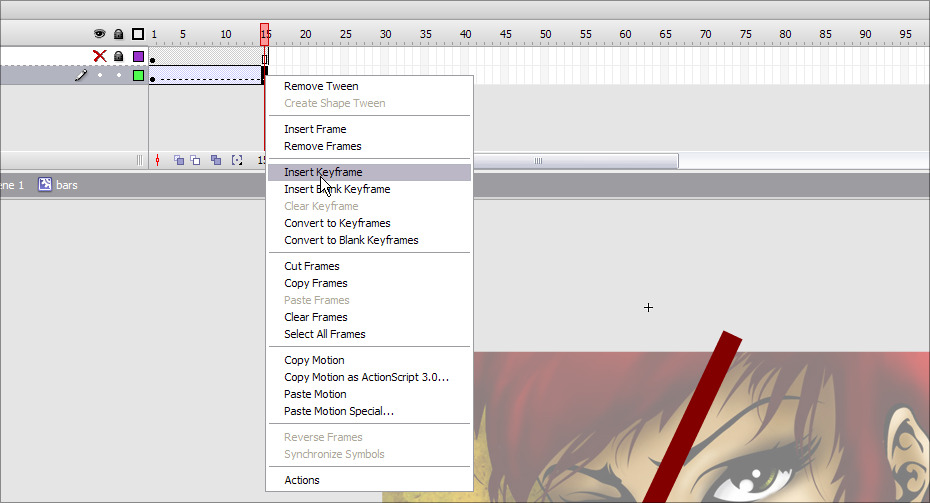
Task: Click the purple outline color swatch
Action: (139, 57)
